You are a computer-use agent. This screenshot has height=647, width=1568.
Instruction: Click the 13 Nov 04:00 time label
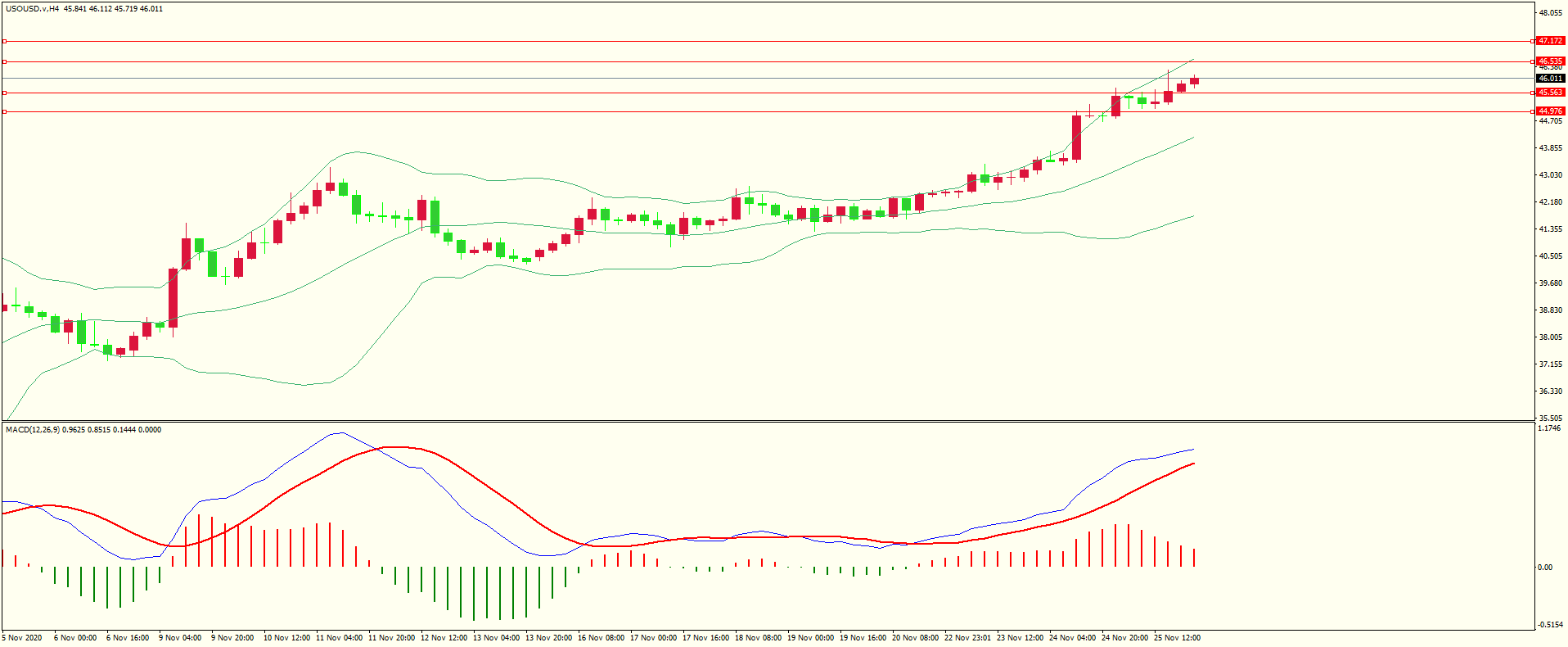tap(496, 638)
